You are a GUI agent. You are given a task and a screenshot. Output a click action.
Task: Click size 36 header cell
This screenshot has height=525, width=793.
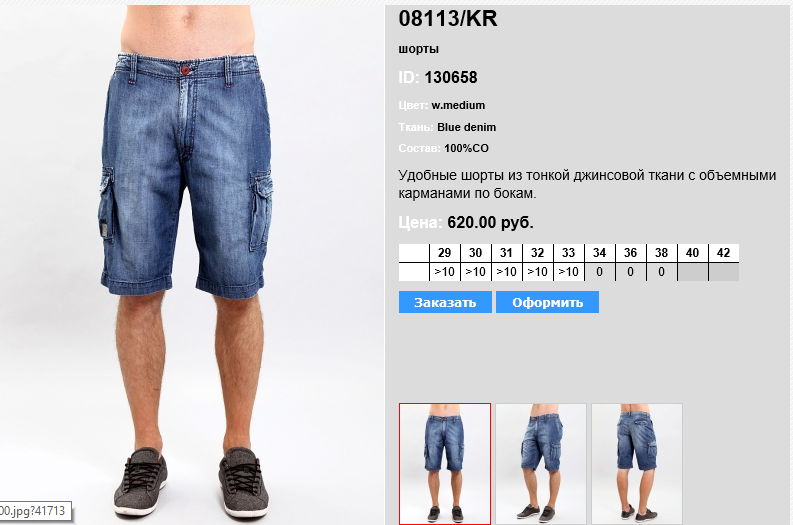point(631,253)
